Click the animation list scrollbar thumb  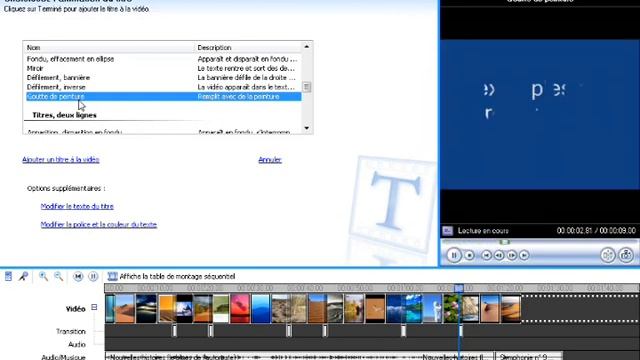point(307,87)
